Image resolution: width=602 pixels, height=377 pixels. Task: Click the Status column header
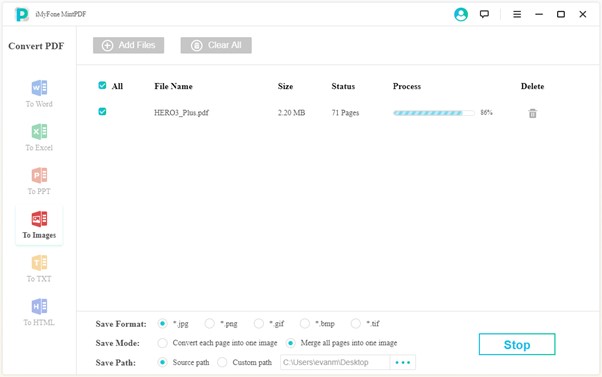[x=343, y=86]
